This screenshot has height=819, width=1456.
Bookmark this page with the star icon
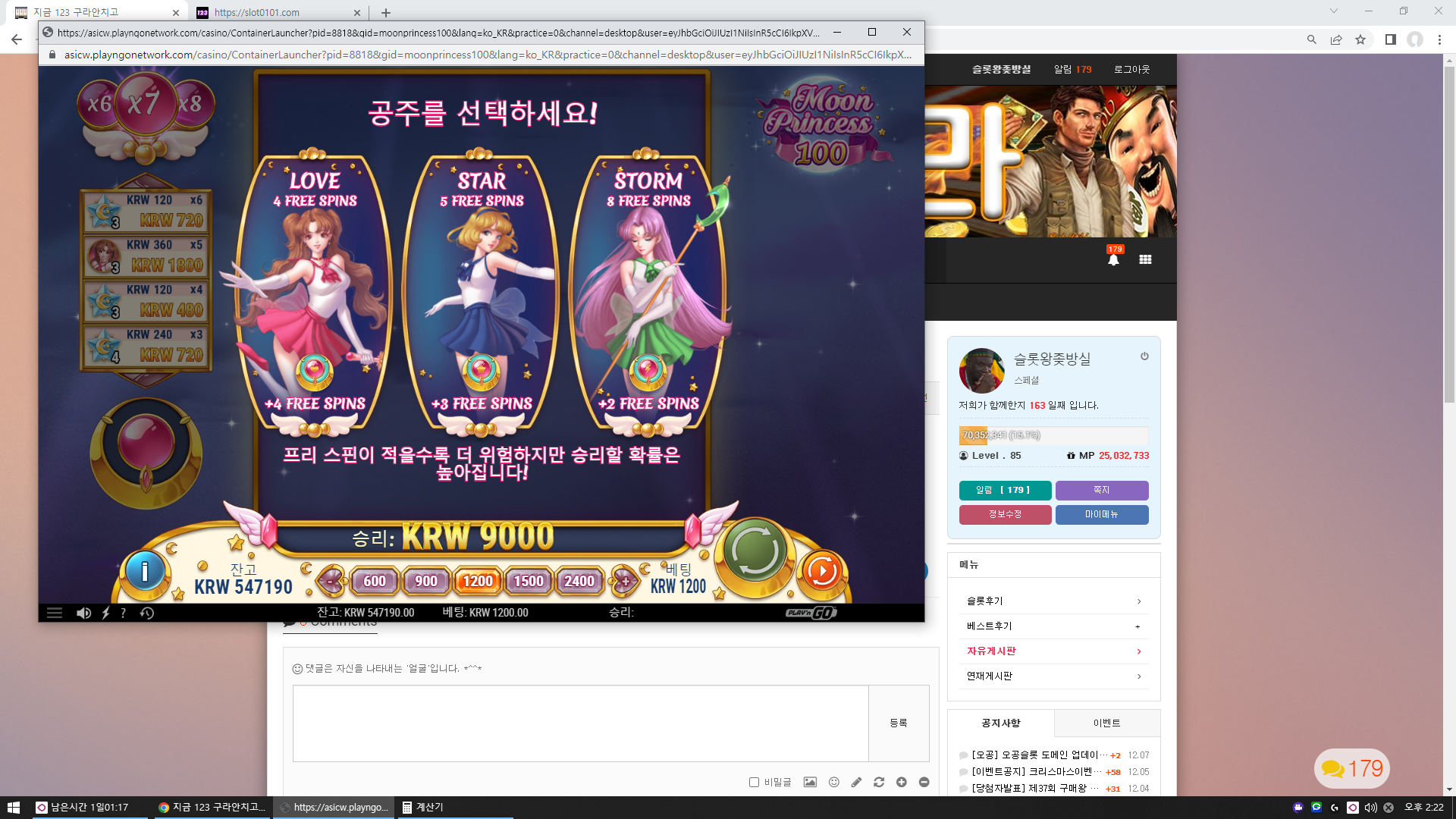1360,39
